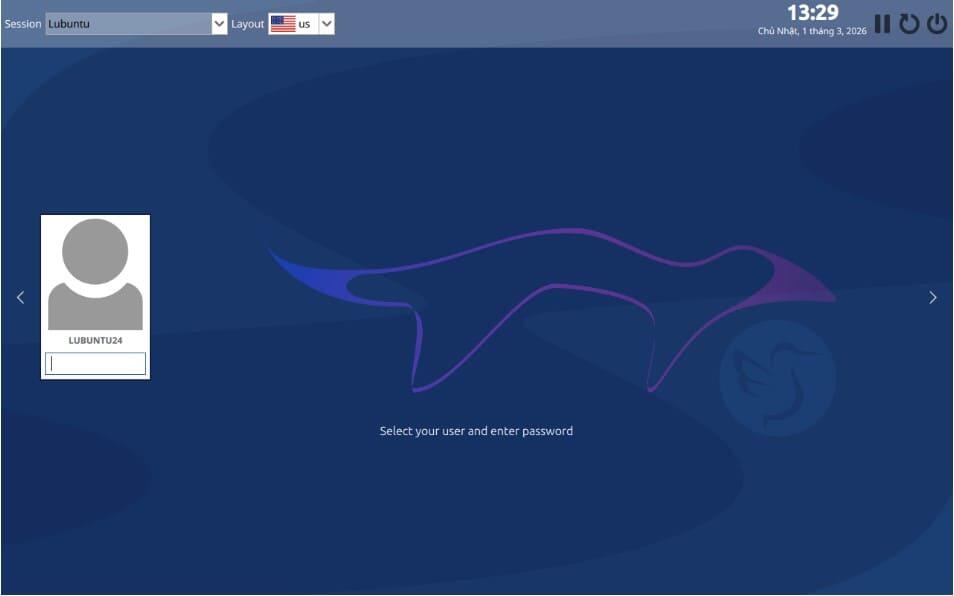Restart the computer using the circular arrow icon
This screenshot has width=954, height=596.
point(908,23)
